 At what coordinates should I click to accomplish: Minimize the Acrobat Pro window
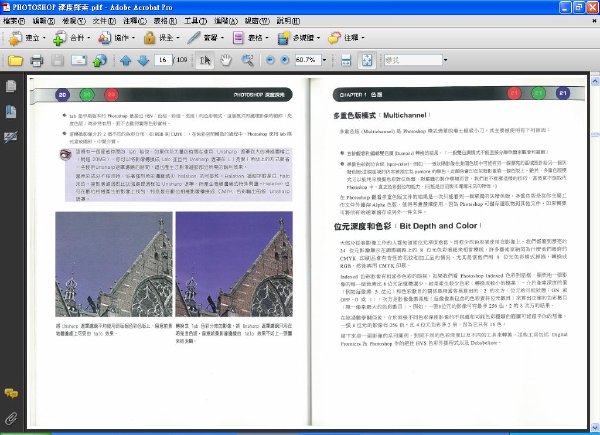pyautogui.click(x=566, y=7)
